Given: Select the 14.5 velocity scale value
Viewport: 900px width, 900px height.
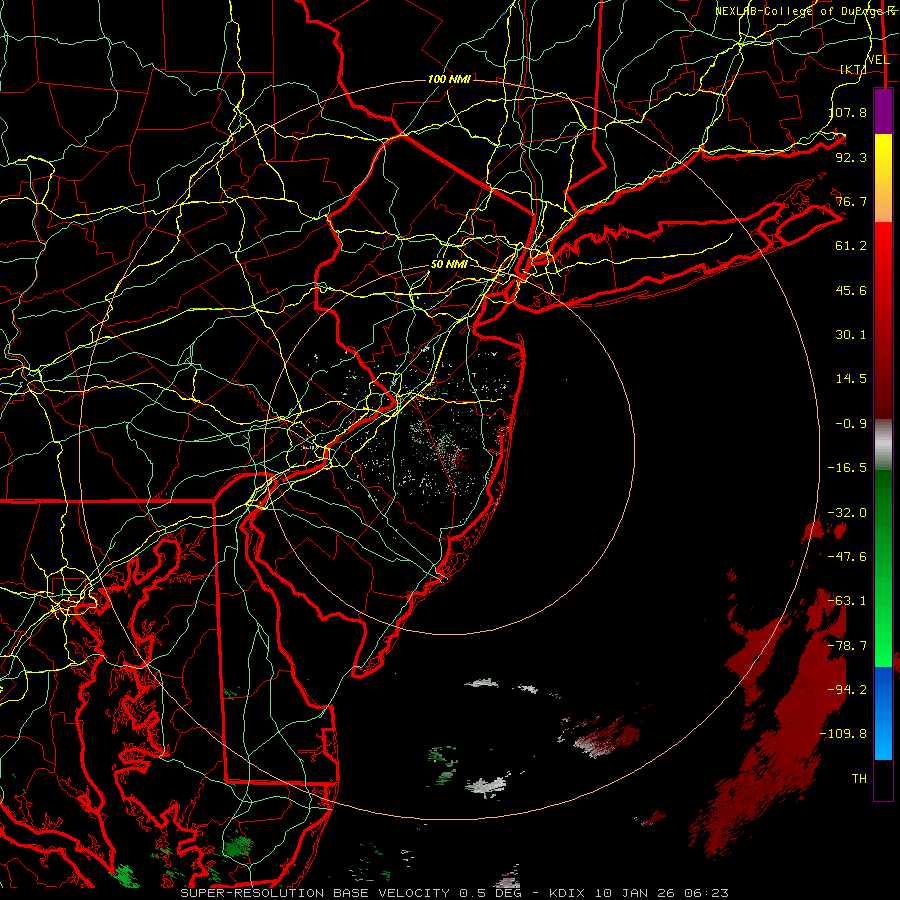Looking at the screenshot, I should [851, 379].
